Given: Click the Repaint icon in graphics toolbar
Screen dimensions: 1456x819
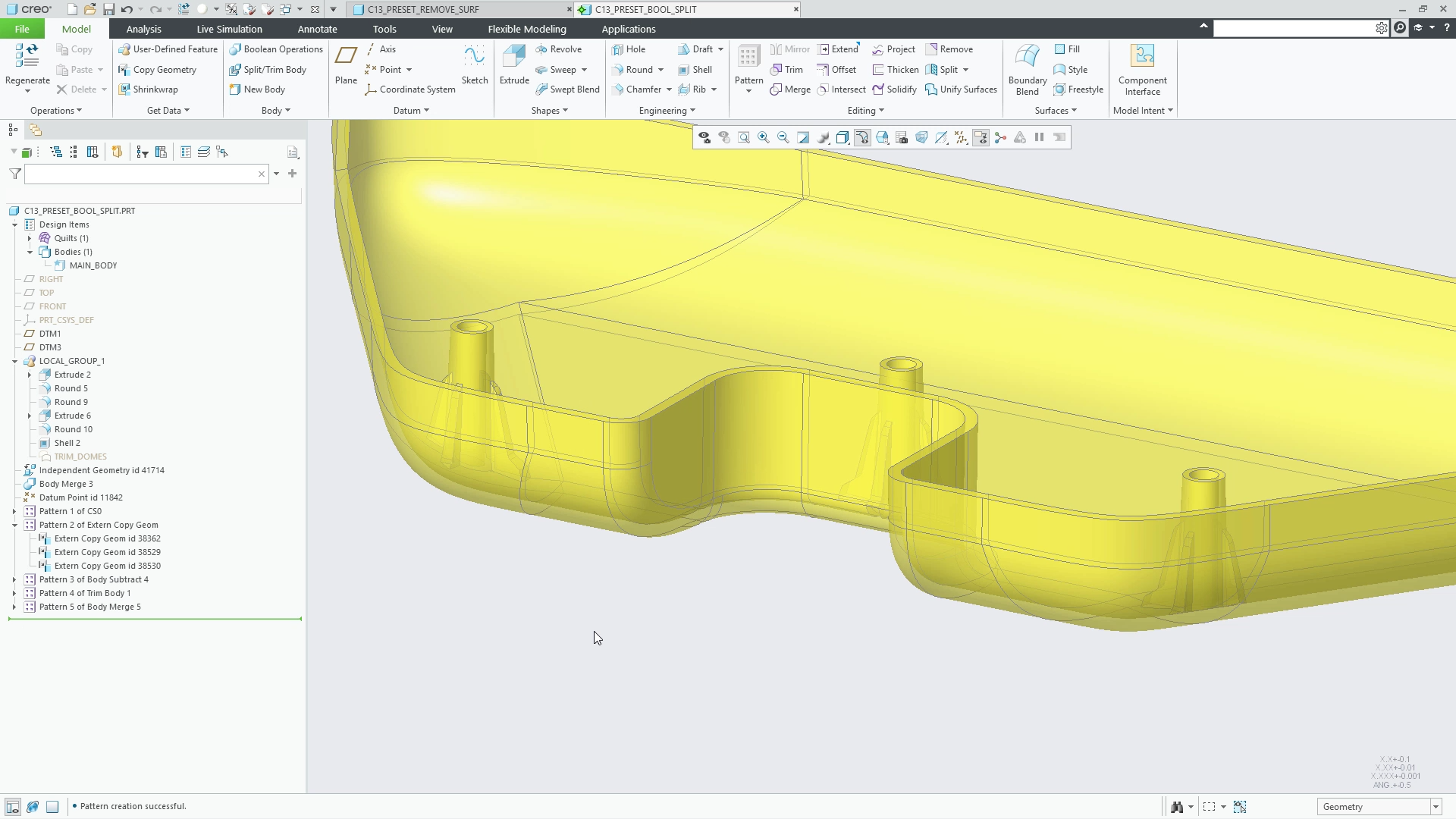Looking at the screenshot, I should [x=803, y=137].
